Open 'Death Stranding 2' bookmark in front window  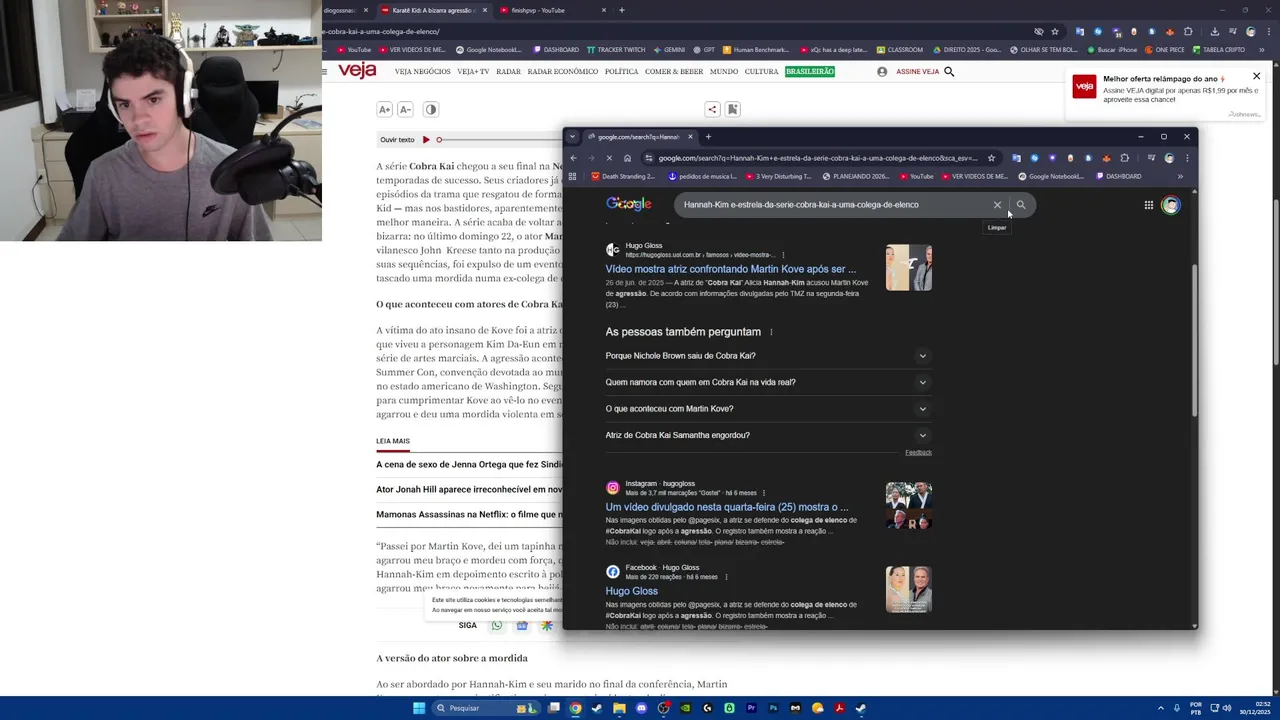(x=622, y=176)
